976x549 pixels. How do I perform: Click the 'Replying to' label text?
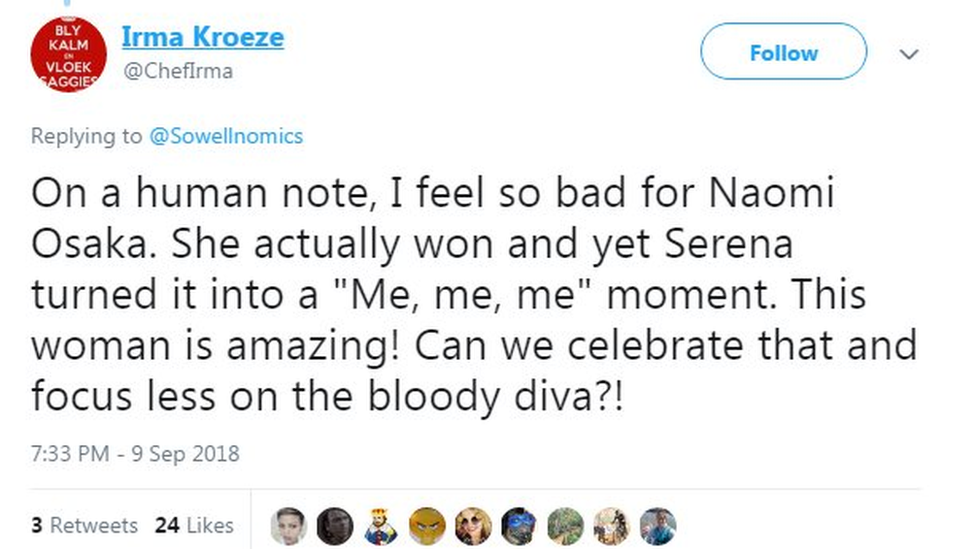pos(86,136)
